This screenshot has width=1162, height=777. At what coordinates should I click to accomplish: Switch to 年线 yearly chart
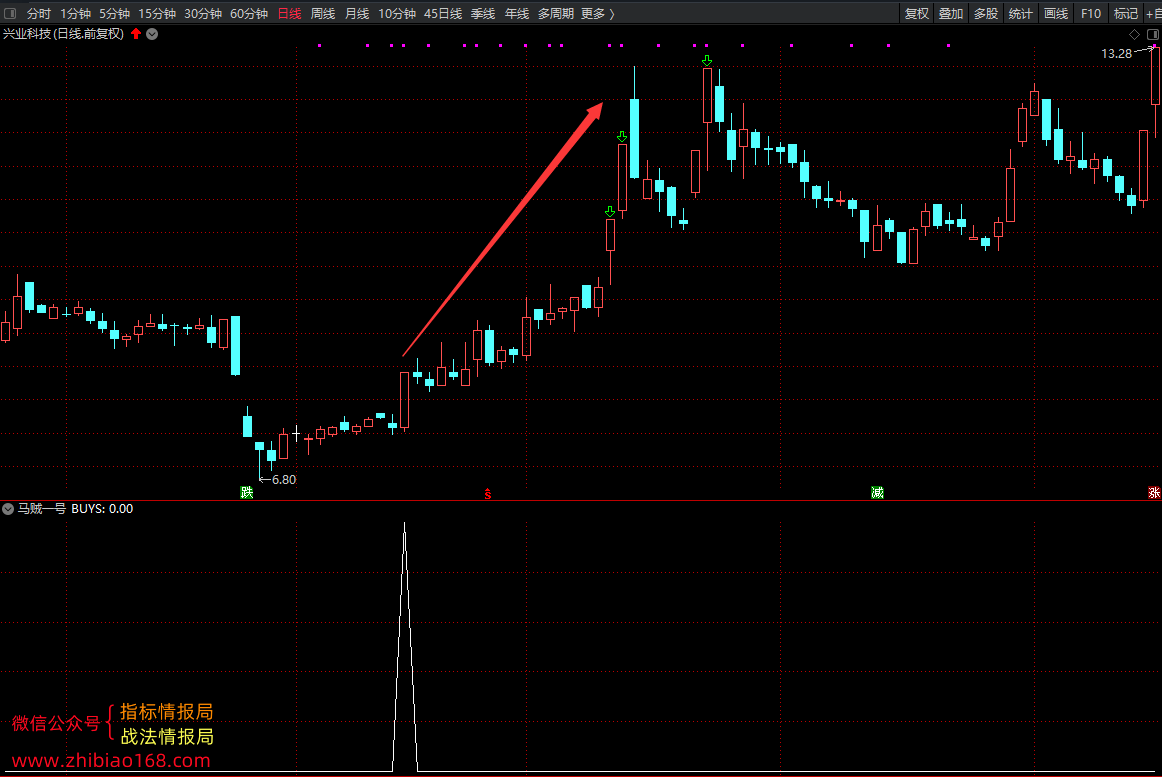517,13
